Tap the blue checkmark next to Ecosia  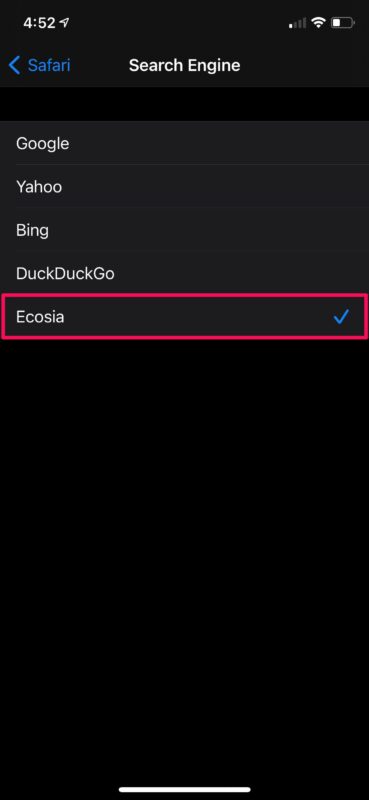(341, 317)
